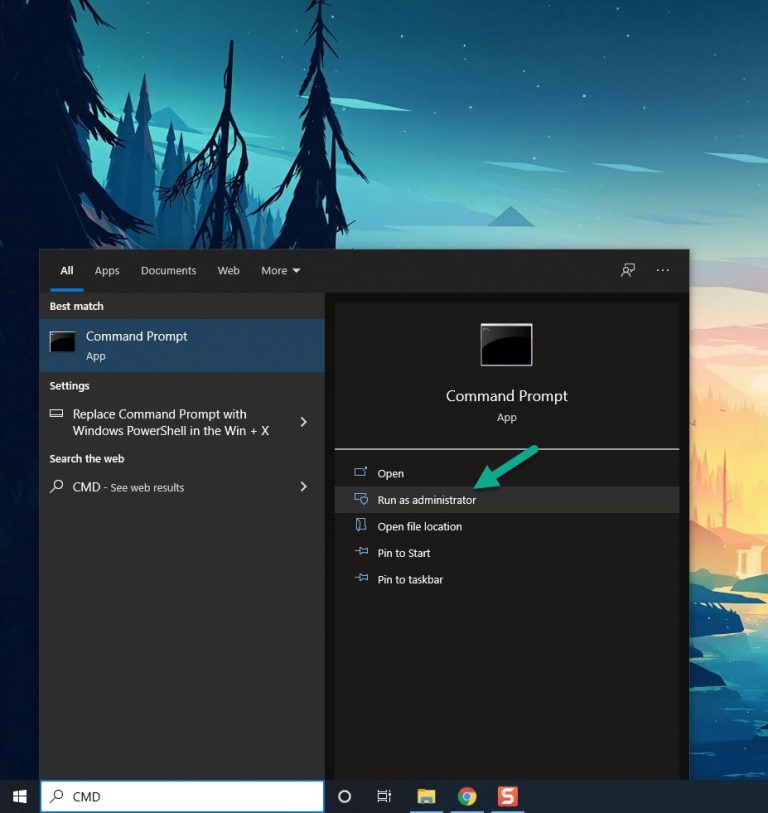
Task: Expand the arrow next to the CMD web results
Action: pos(304,486)
